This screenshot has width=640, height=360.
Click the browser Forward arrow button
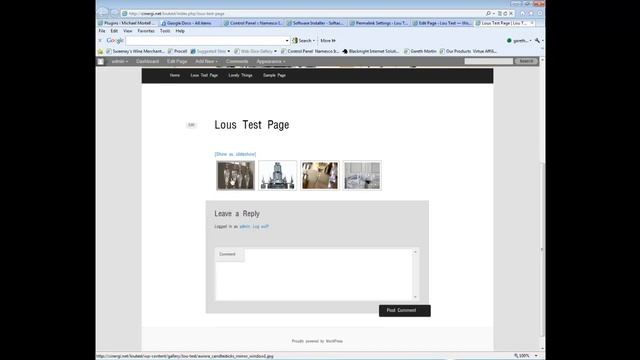coord(115,13)
